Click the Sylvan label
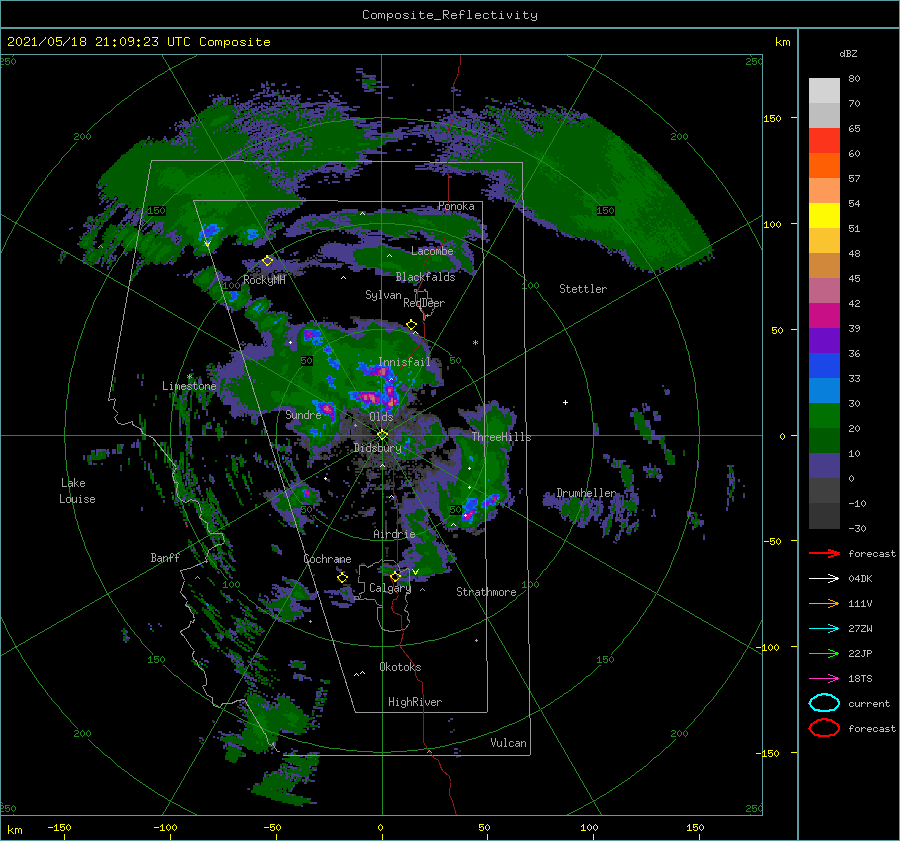The image size is (900, 841). pyautogui.click(x=383, y=295)
